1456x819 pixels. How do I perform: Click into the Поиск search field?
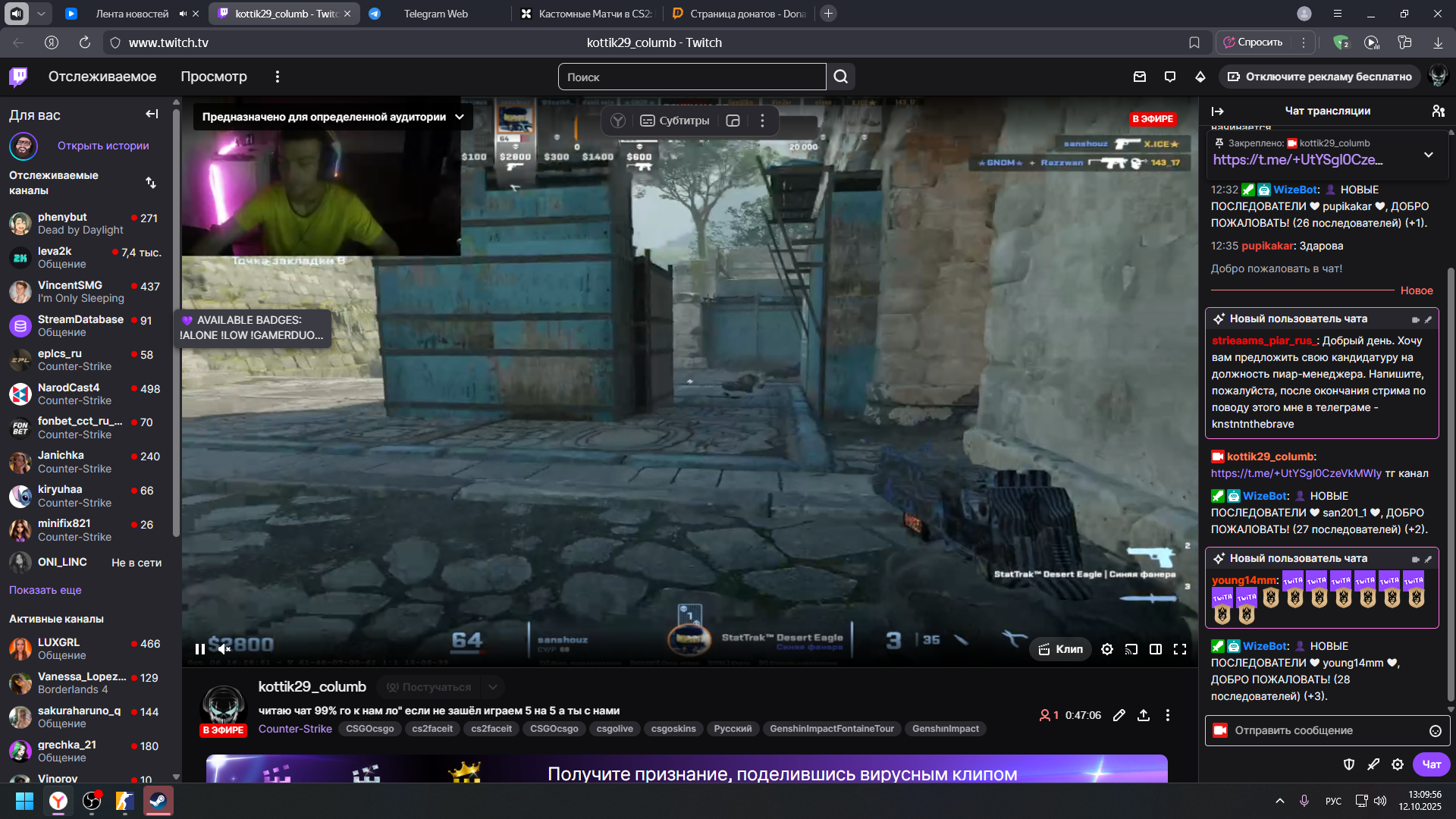(692, 77)
